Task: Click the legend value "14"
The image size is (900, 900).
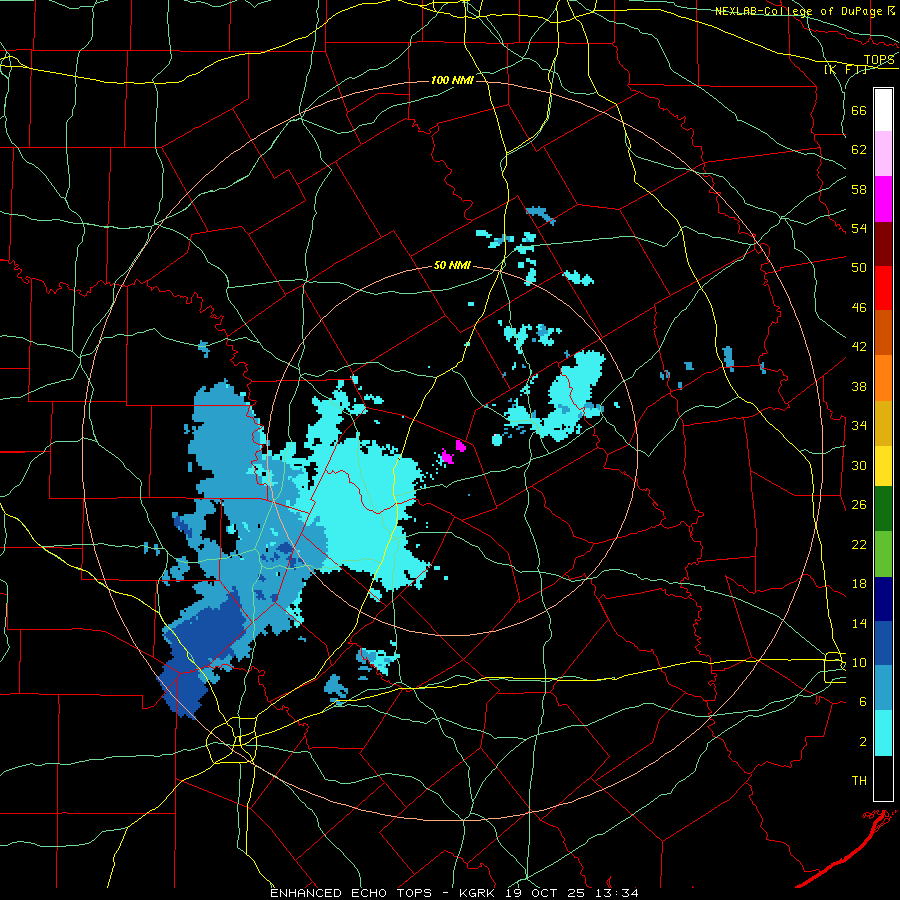Action: tap(859, 623)
